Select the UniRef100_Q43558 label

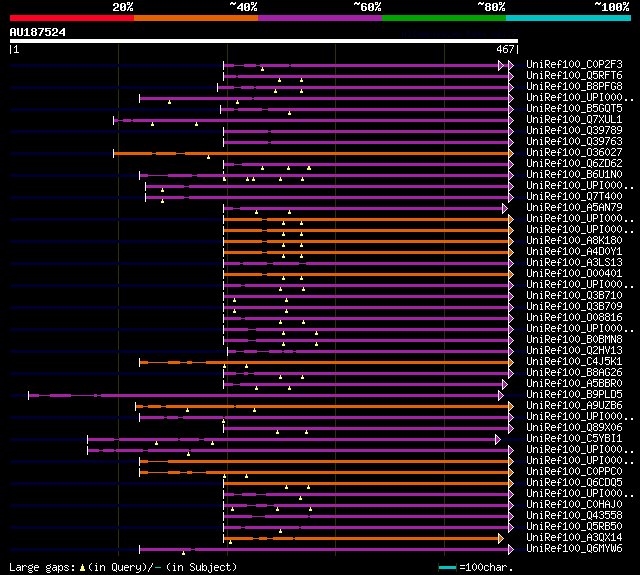pyautogui.click(x=574, y=516)
